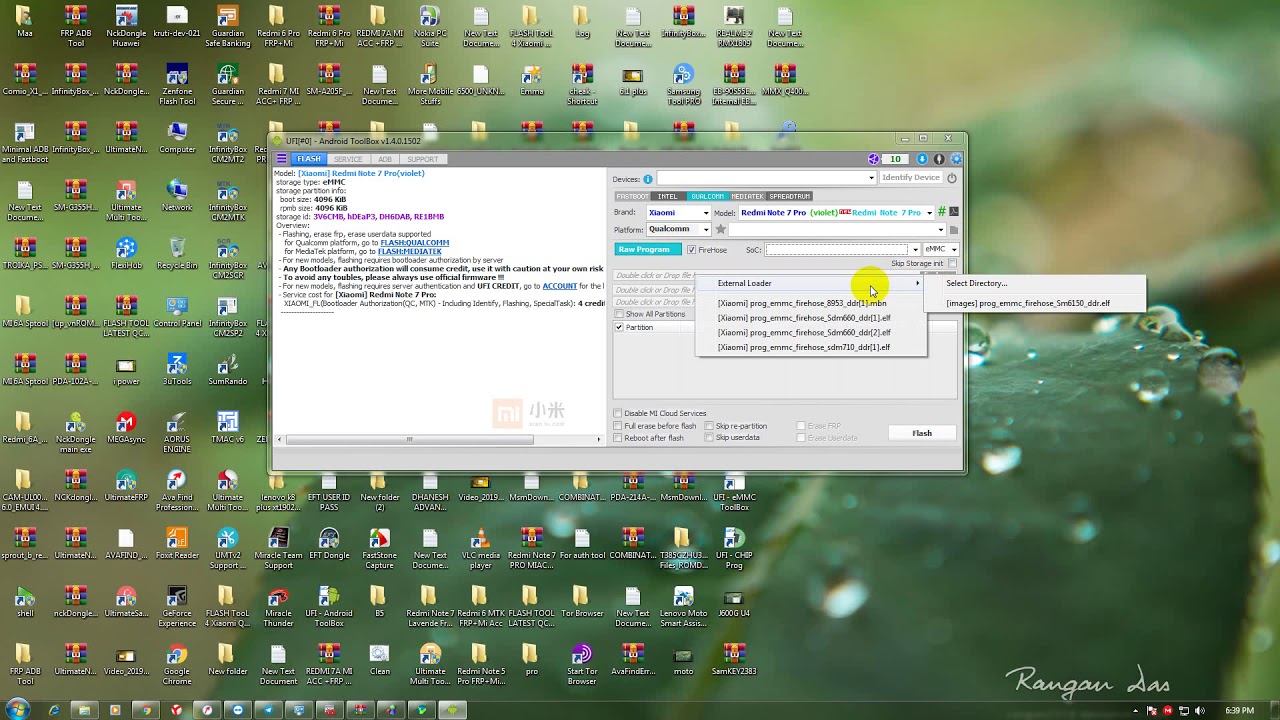Click the Devices info icon
1280x720 pixels.
(x=648, y=179)
